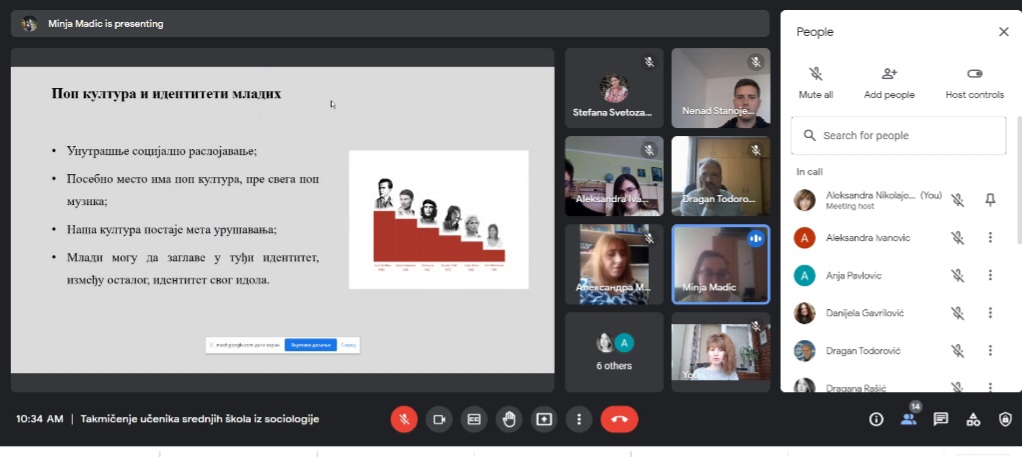Open the host controls shield icon
The width and height of the screenshot is (1022, 457).
(1005, 419)
